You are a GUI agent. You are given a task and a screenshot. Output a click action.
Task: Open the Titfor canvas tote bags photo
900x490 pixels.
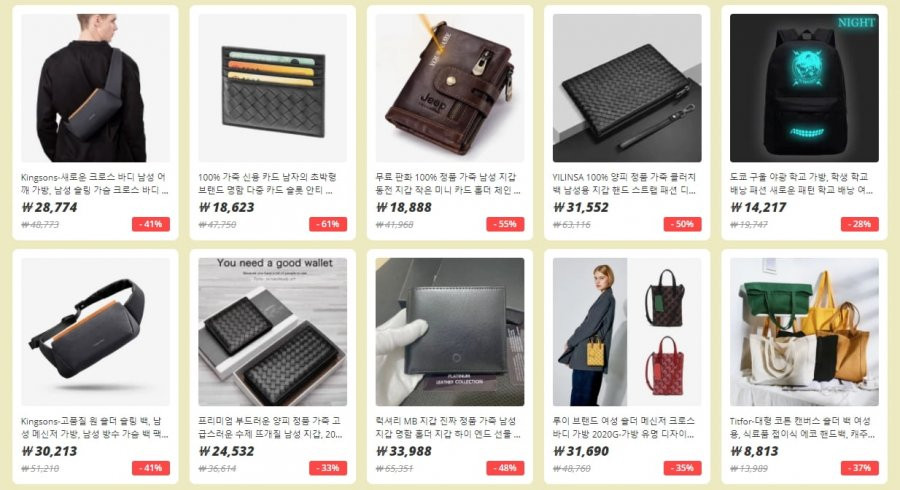click(x=804, y=332)
